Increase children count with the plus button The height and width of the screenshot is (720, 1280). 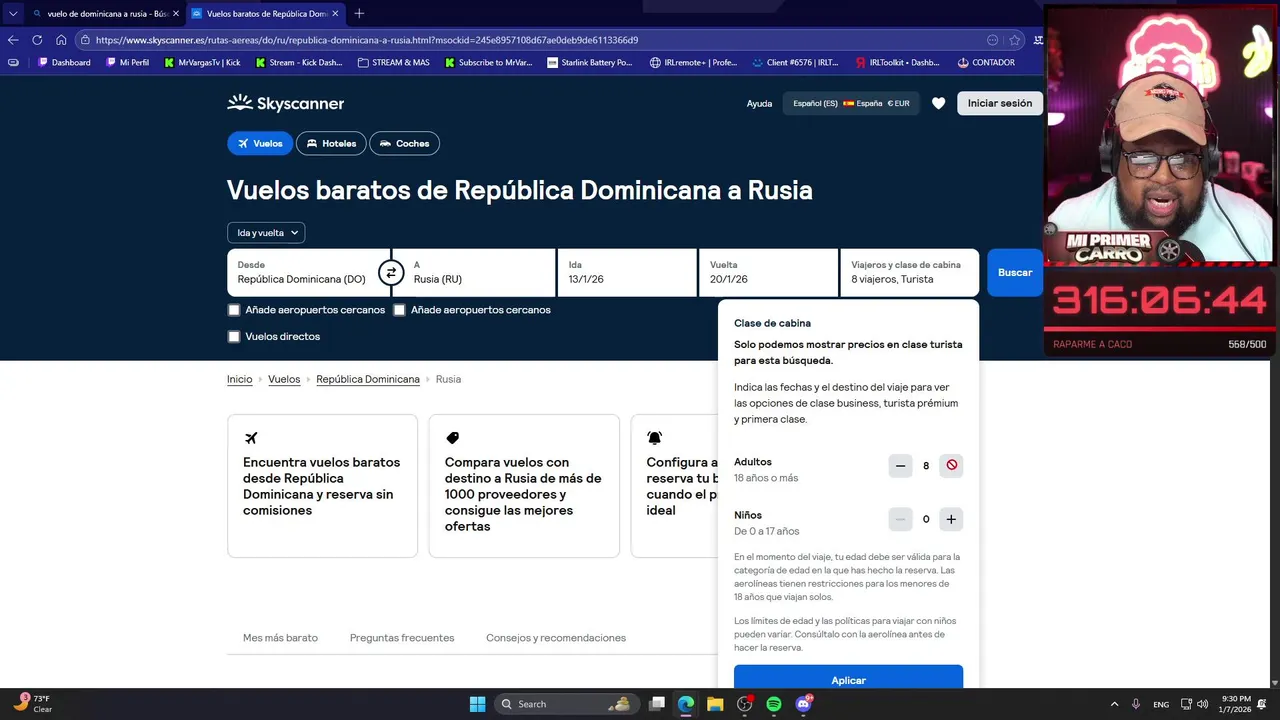[951, 519]
